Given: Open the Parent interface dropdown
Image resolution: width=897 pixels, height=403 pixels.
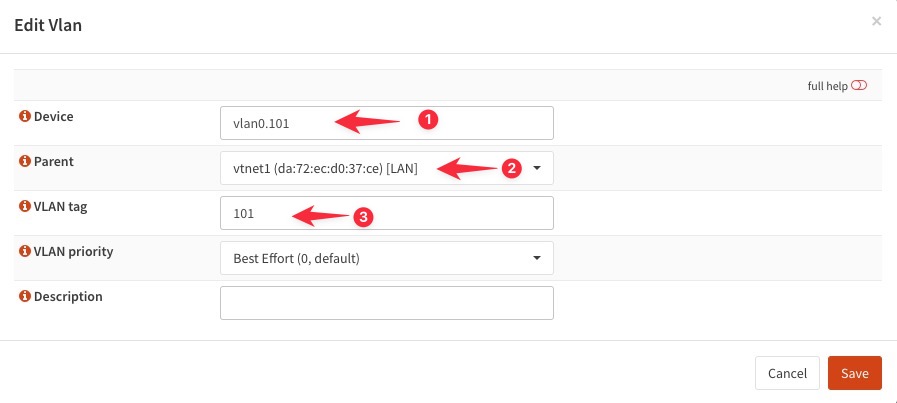Looking at the screenshot, I should point(387,168).
